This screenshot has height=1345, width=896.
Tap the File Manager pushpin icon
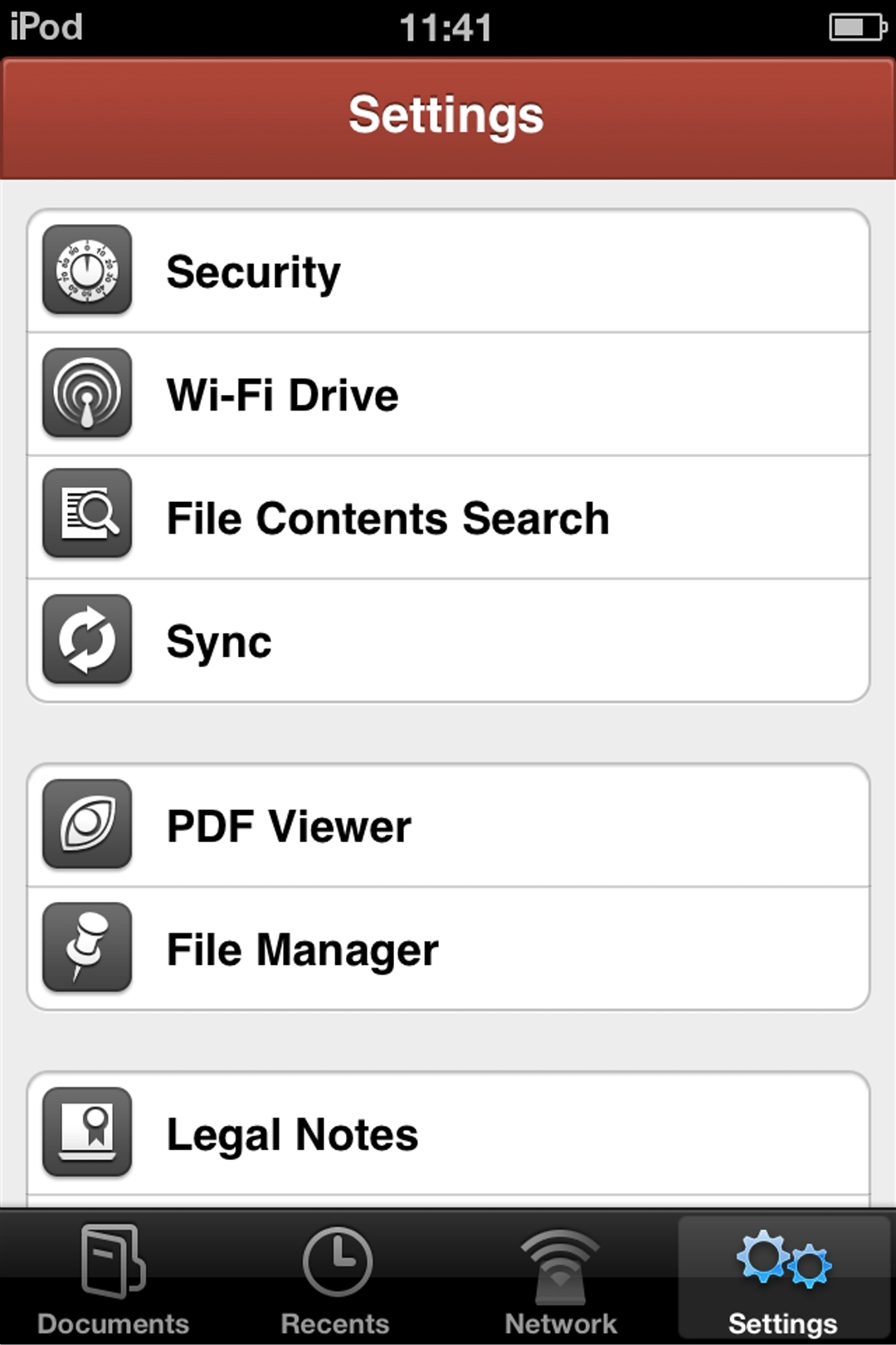(x=87, y=948)
